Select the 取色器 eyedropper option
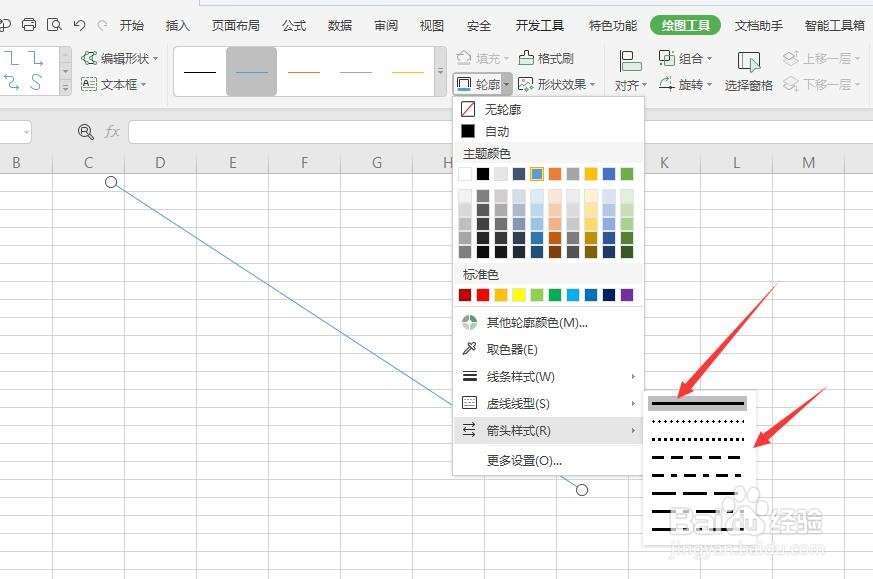Viewport: 873px width, 579px height. coord(513,349)
